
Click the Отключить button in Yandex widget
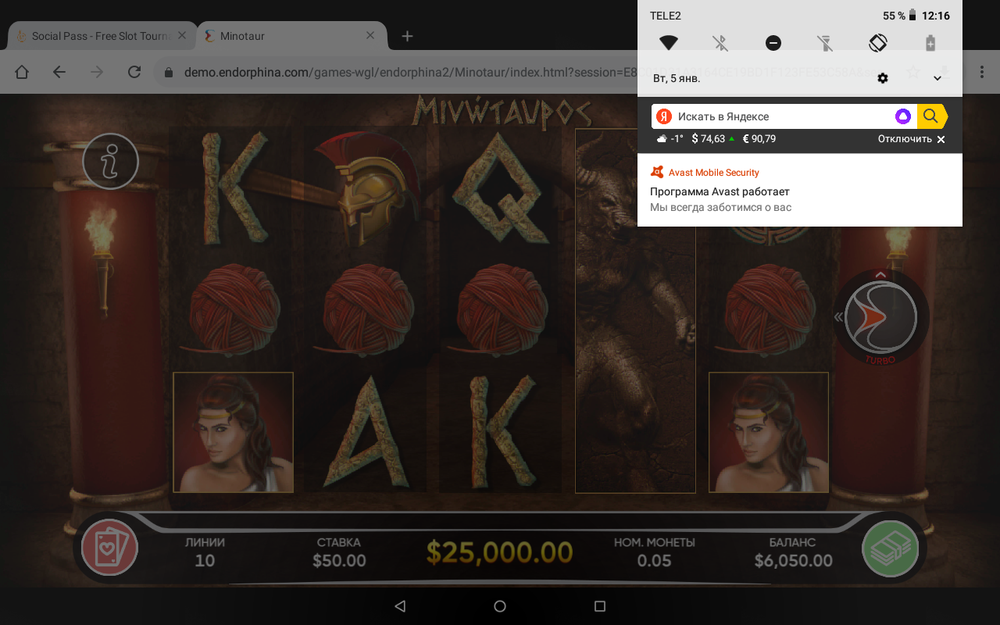pyautogui.click(x=911, y=139)
